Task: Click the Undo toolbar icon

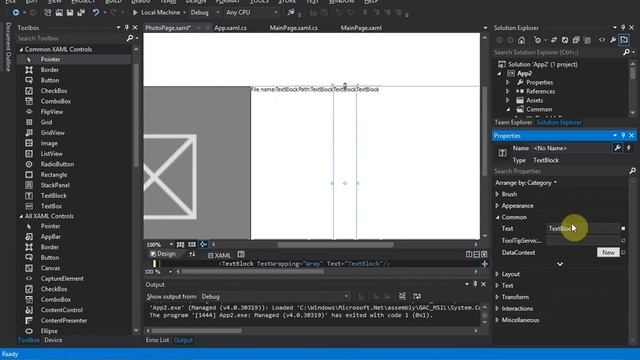Action: pyautogui.click(x=96, y=13)
